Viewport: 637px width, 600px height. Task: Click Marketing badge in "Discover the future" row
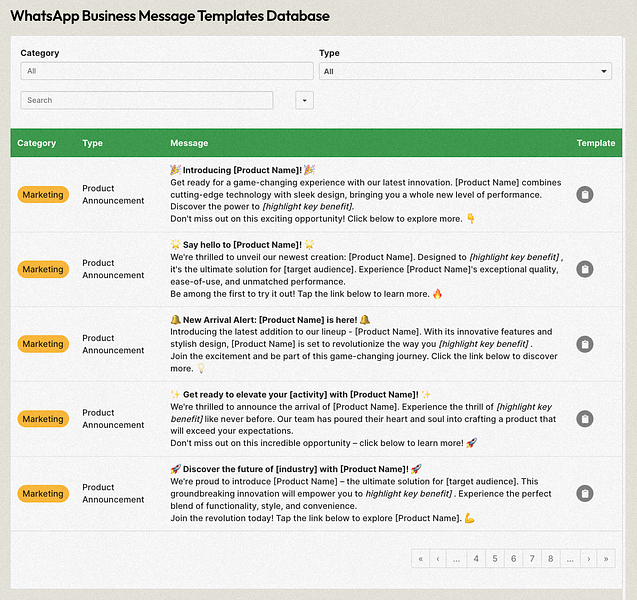point(43,494)
